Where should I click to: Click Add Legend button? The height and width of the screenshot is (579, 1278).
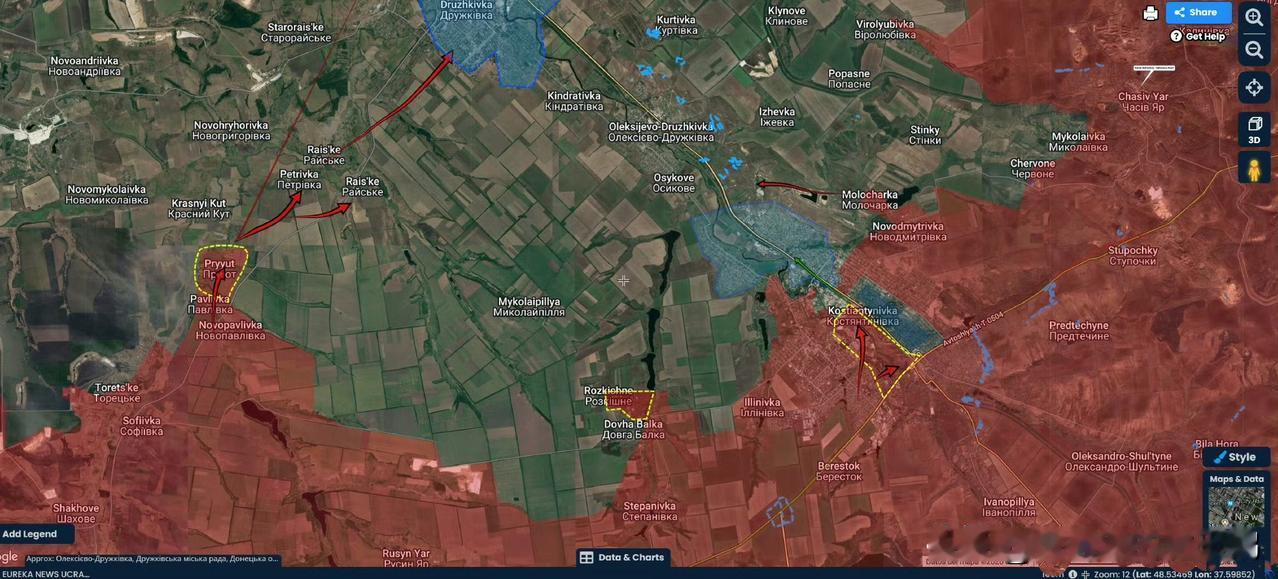click(30, 534)
